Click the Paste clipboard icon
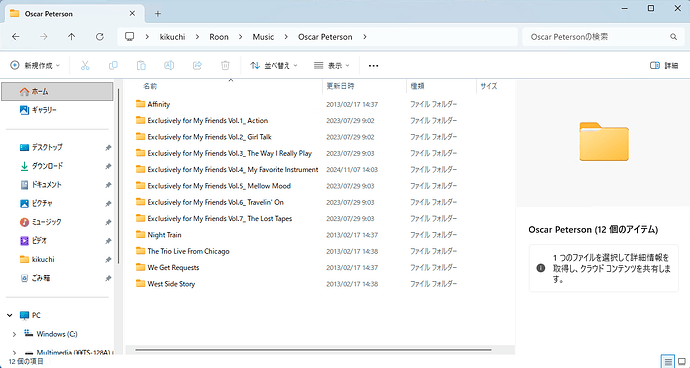Viewport: 690px width, 368px height. coord(141,66)
